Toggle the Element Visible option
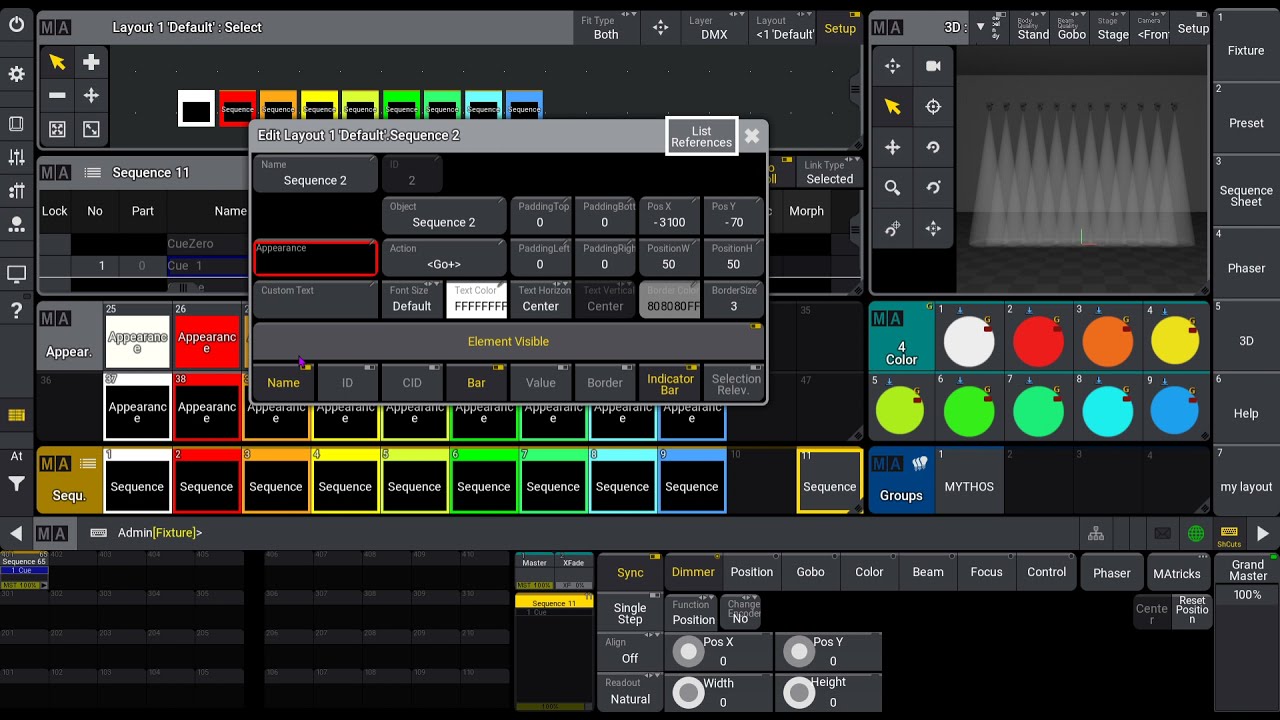The image size is (1280, 720). [508, 342]
